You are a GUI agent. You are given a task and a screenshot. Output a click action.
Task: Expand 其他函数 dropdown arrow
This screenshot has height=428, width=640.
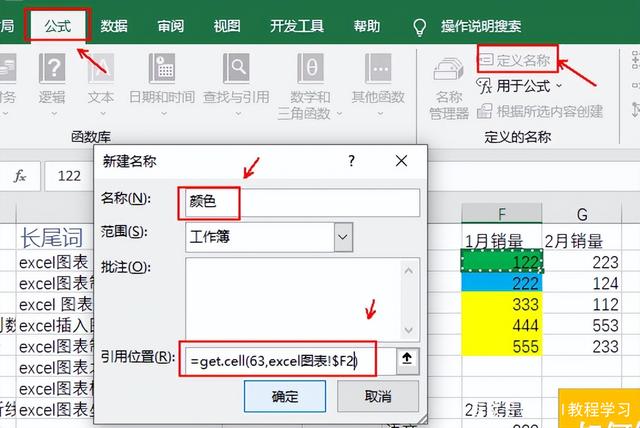(380, 114)
